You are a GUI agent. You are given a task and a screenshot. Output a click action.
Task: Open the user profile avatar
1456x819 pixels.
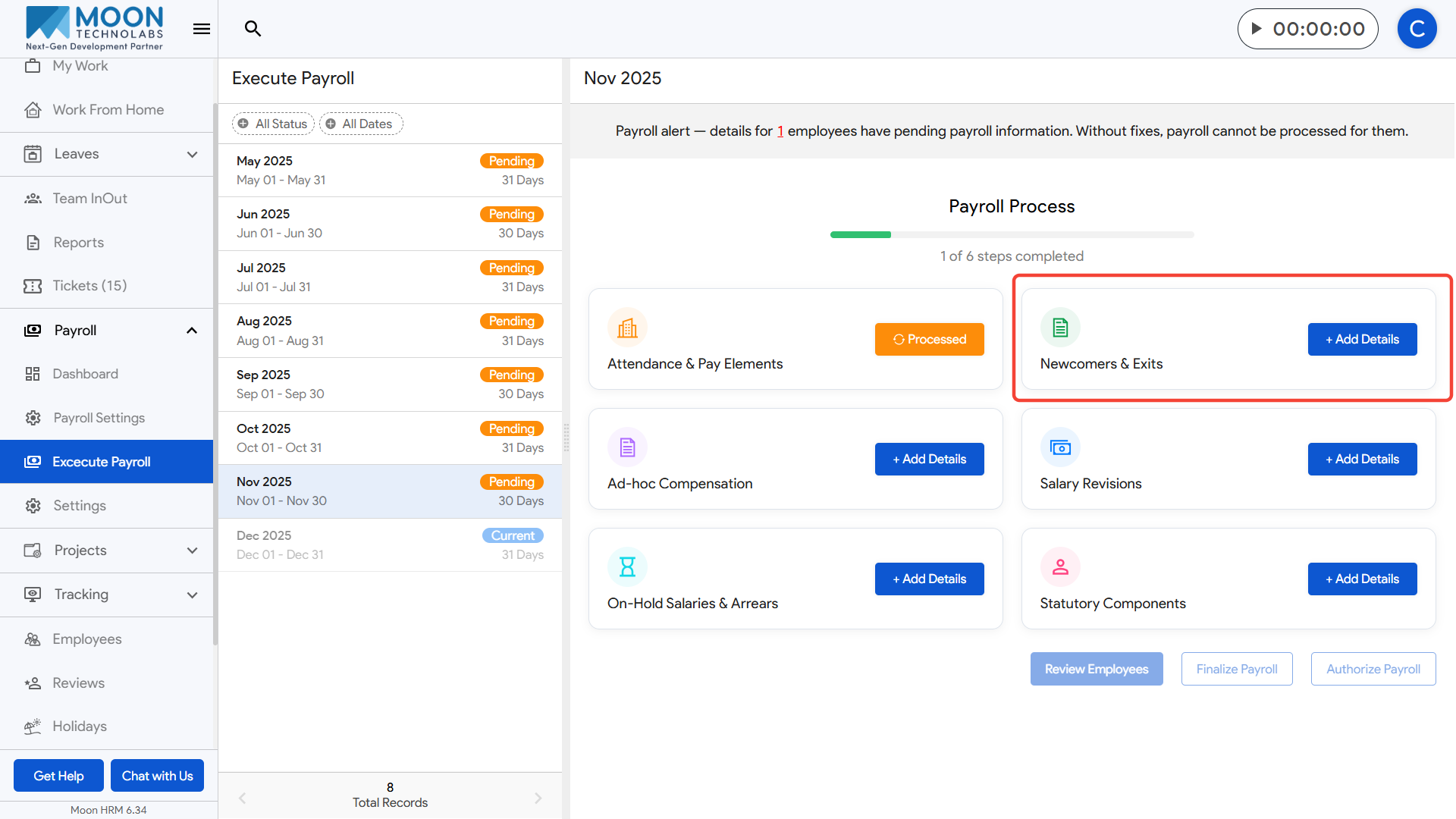[1417, 29]
